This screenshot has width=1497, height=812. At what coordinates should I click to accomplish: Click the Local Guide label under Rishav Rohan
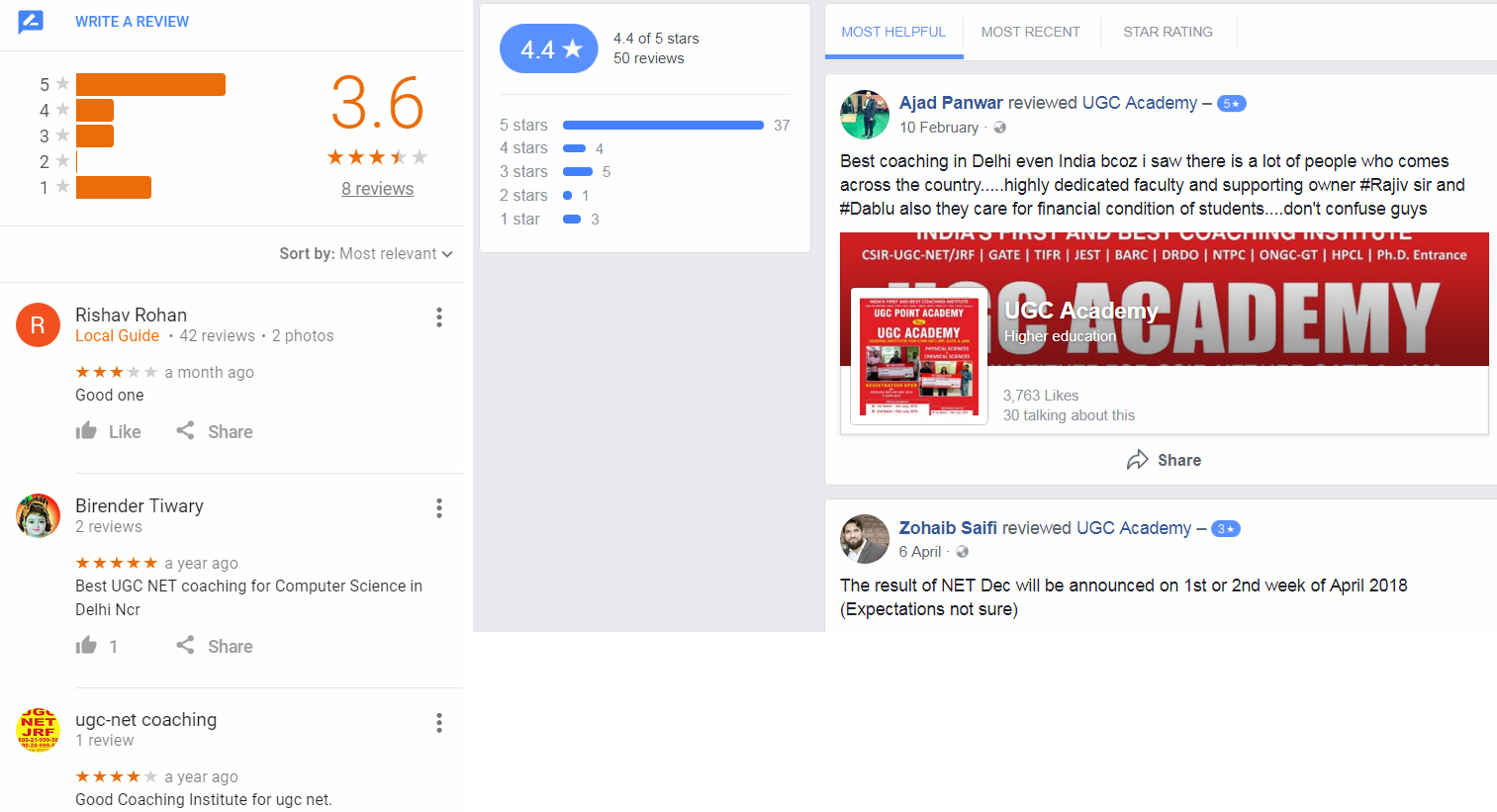point(117,336)
